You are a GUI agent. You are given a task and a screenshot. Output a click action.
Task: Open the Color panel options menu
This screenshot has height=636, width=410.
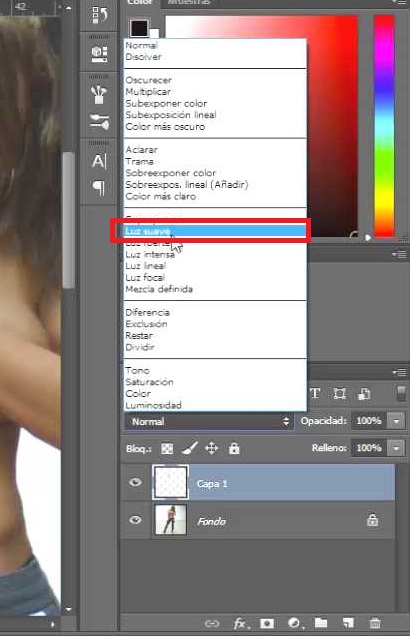click(x=401, y=2)
